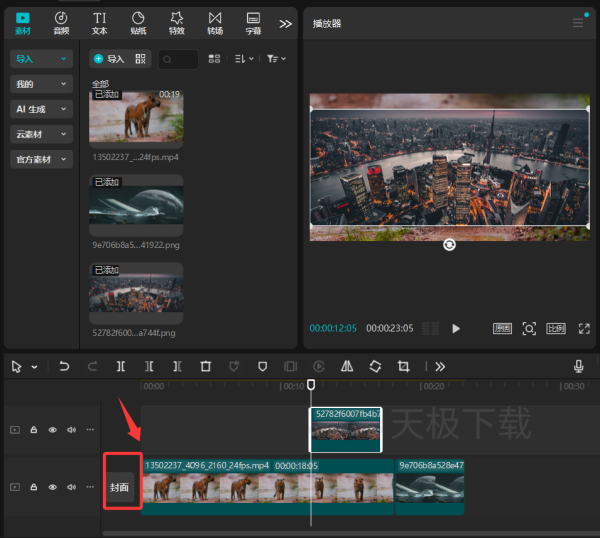Open the 特效 effects tab
Screen dimensions: 600x538
coord(177,24)
